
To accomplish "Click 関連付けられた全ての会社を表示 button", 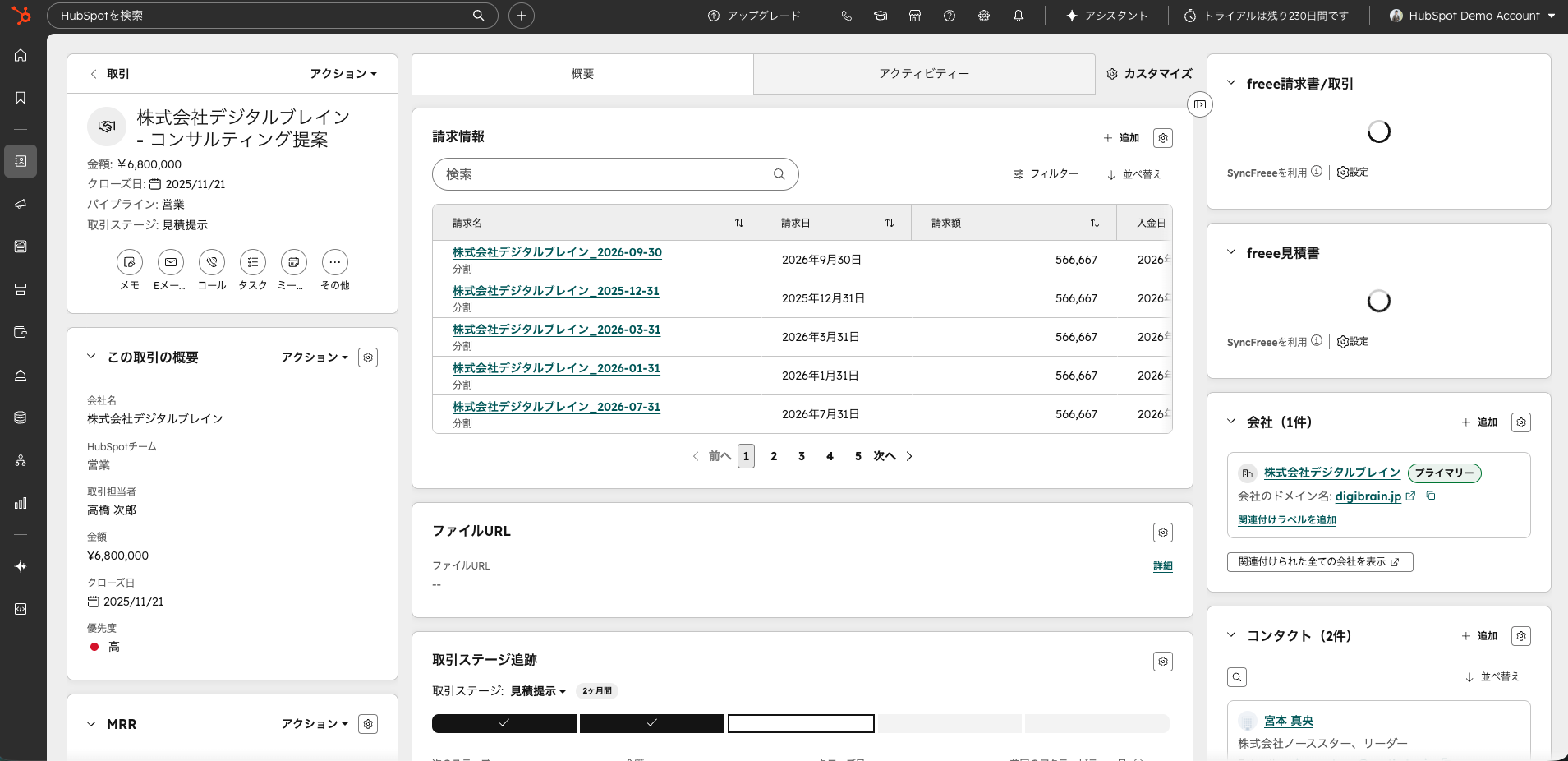I will 1320,562.
